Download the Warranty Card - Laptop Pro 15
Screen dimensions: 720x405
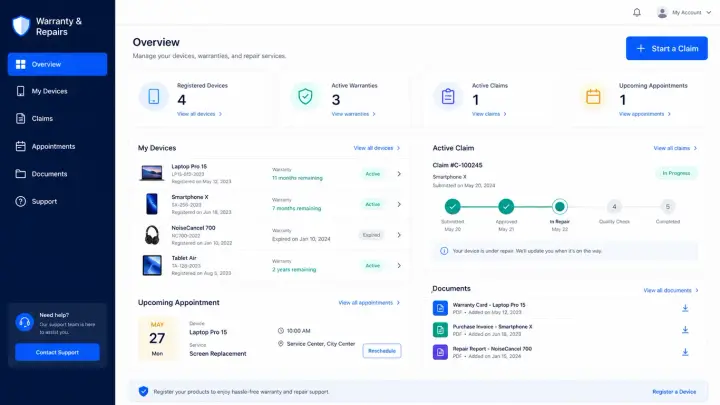pyautogui.click(x=685, y=308)
